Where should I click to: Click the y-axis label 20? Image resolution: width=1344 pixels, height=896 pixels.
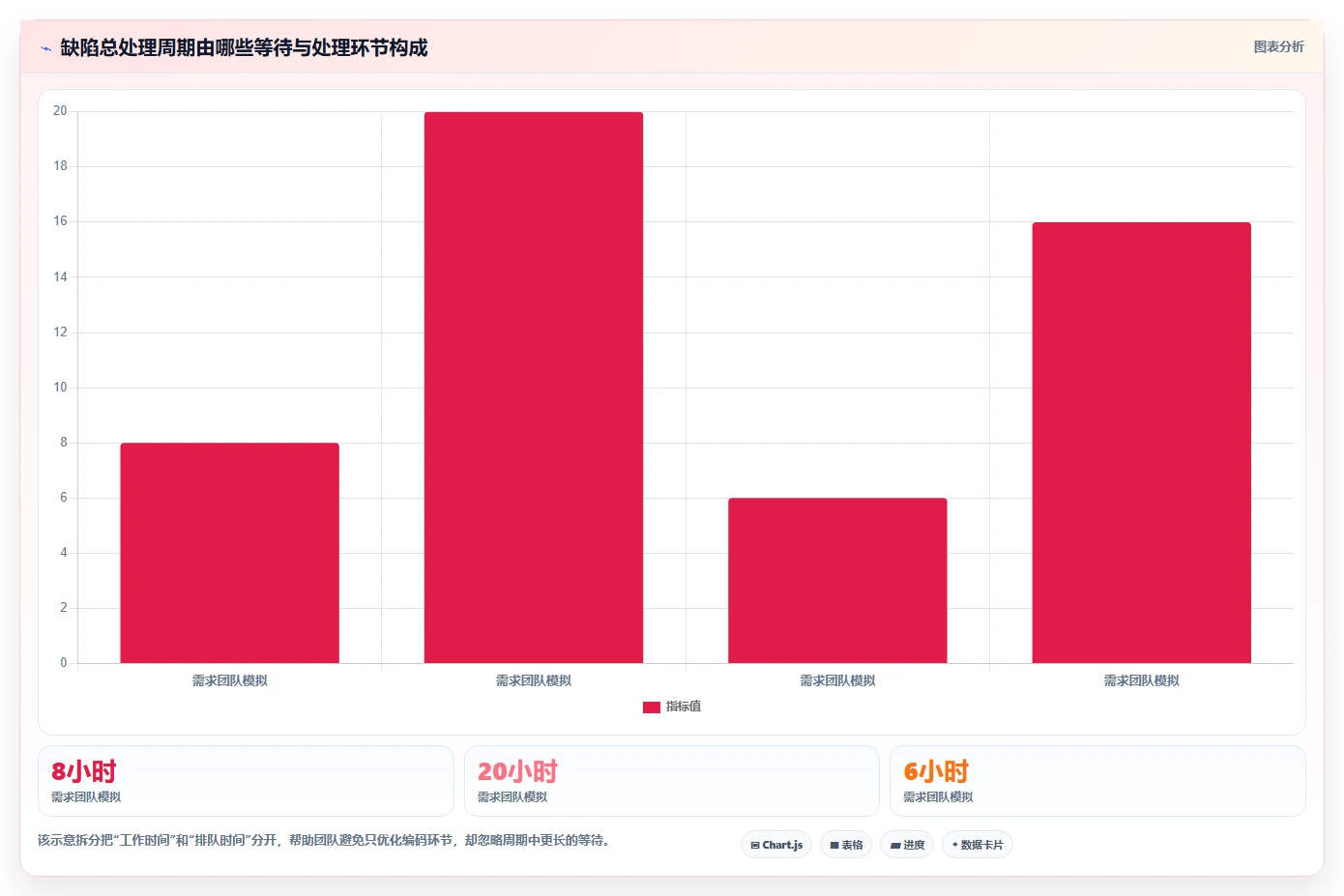60,111
